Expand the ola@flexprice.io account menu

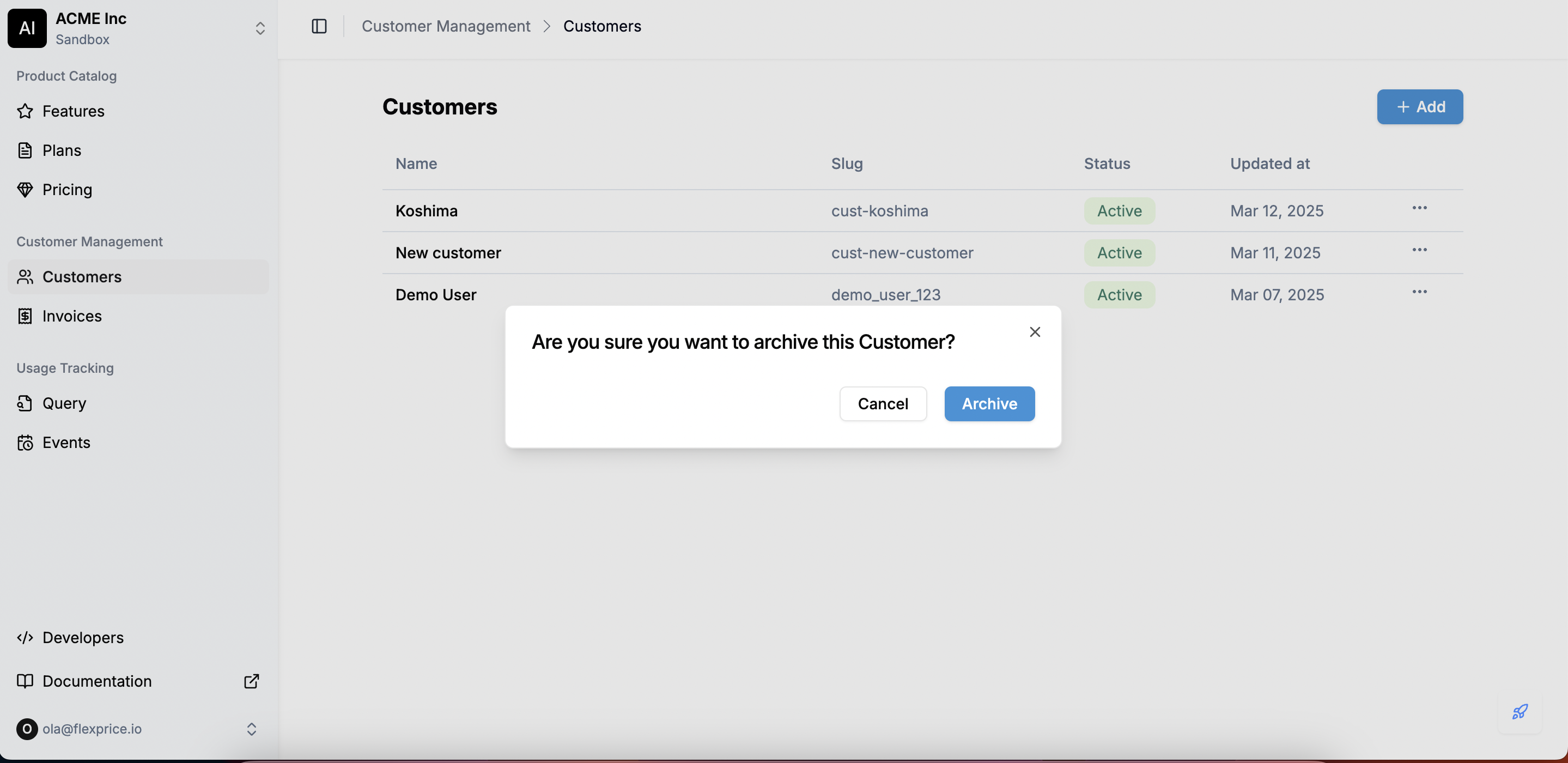pos(251,729)
